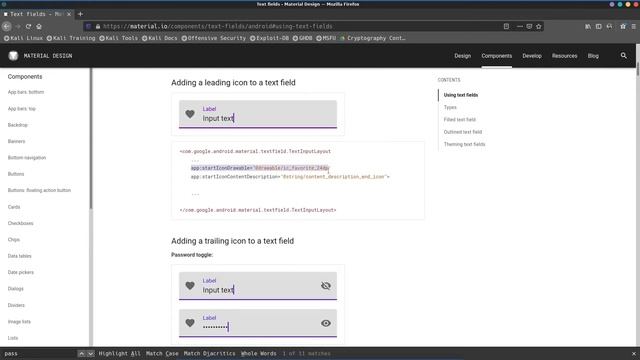Open the MSFU bookmark
Screen dimensions: 640x360
point(326,38)
